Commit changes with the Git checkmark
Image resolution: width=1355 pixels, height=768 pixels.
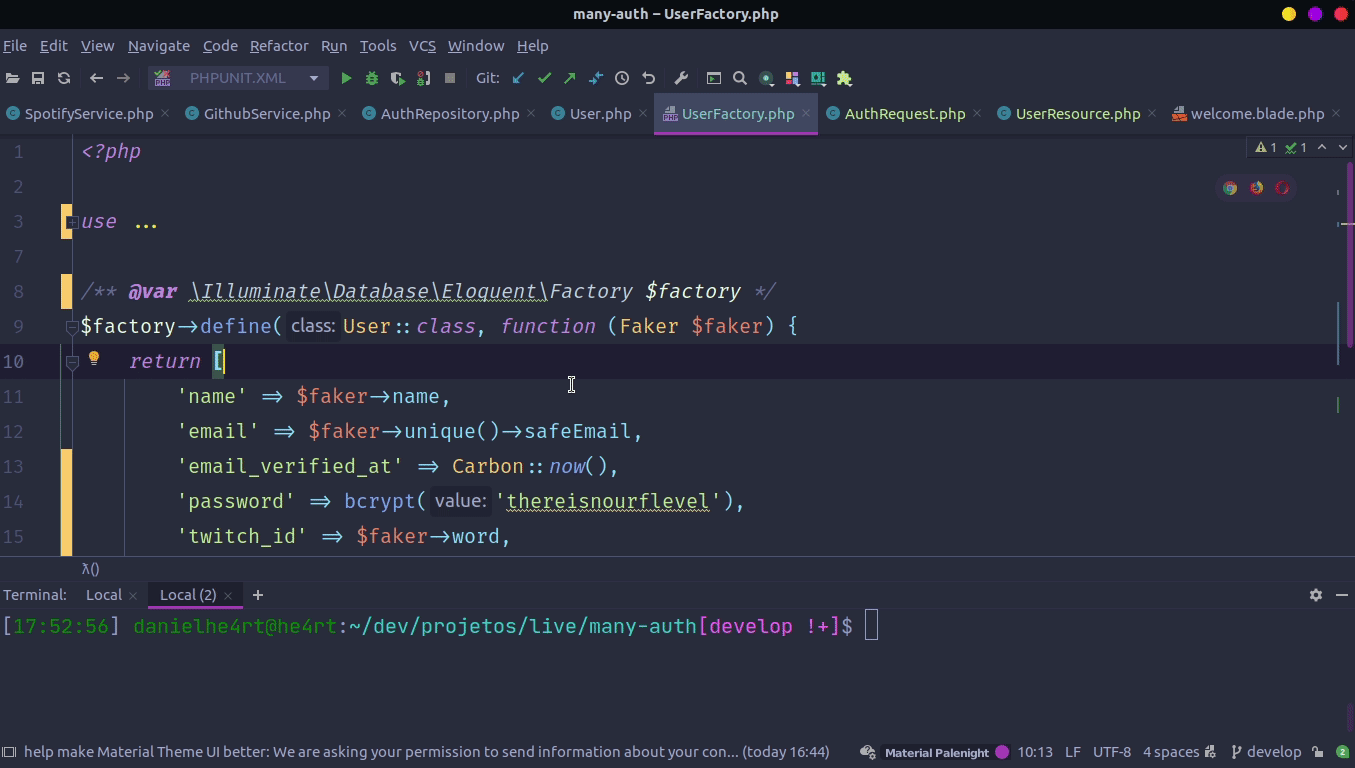(x=544, y=78)
